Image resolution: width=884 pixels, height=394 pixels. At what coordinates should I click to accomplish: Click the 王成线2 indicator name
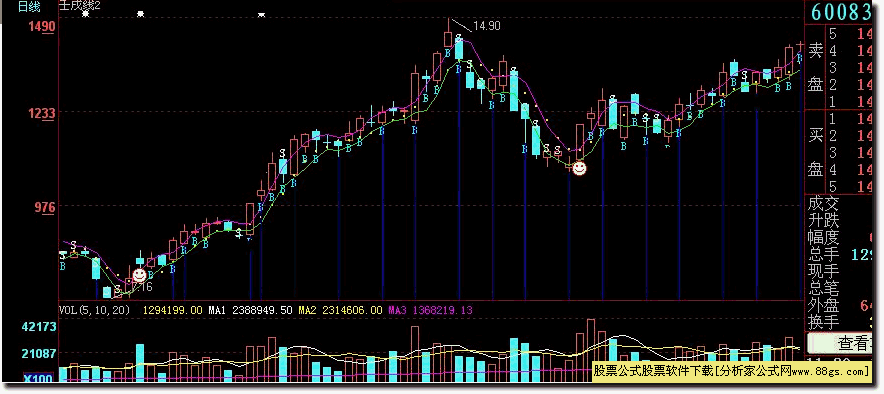tap(81, 6)
